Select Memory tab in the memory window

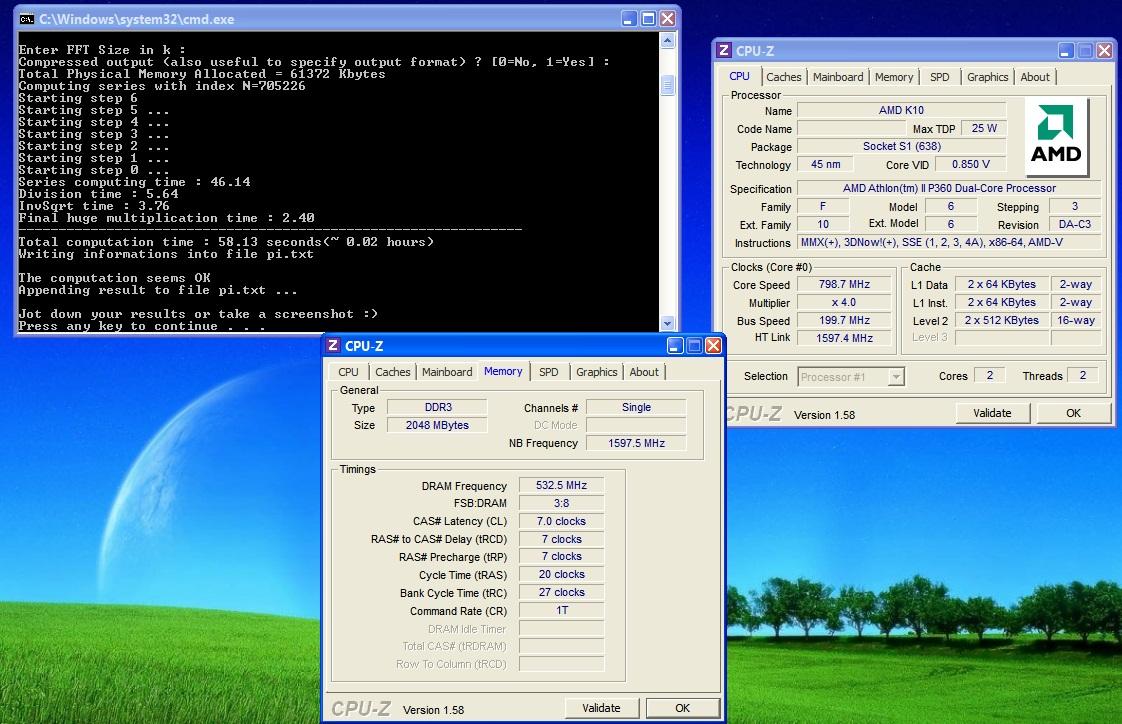click(503, 371)
